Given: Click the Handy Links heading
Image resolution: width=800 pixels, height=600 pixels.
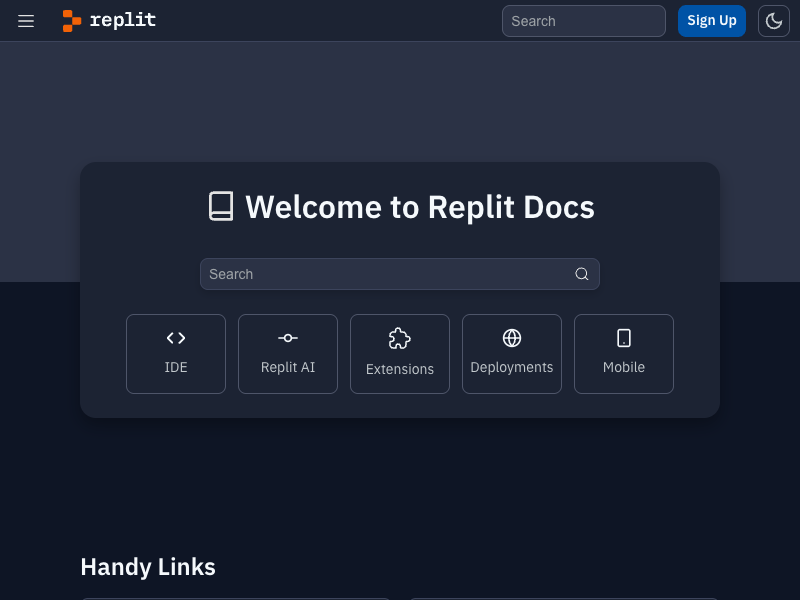Looking at the screenshot, I should tap(148, 567).
